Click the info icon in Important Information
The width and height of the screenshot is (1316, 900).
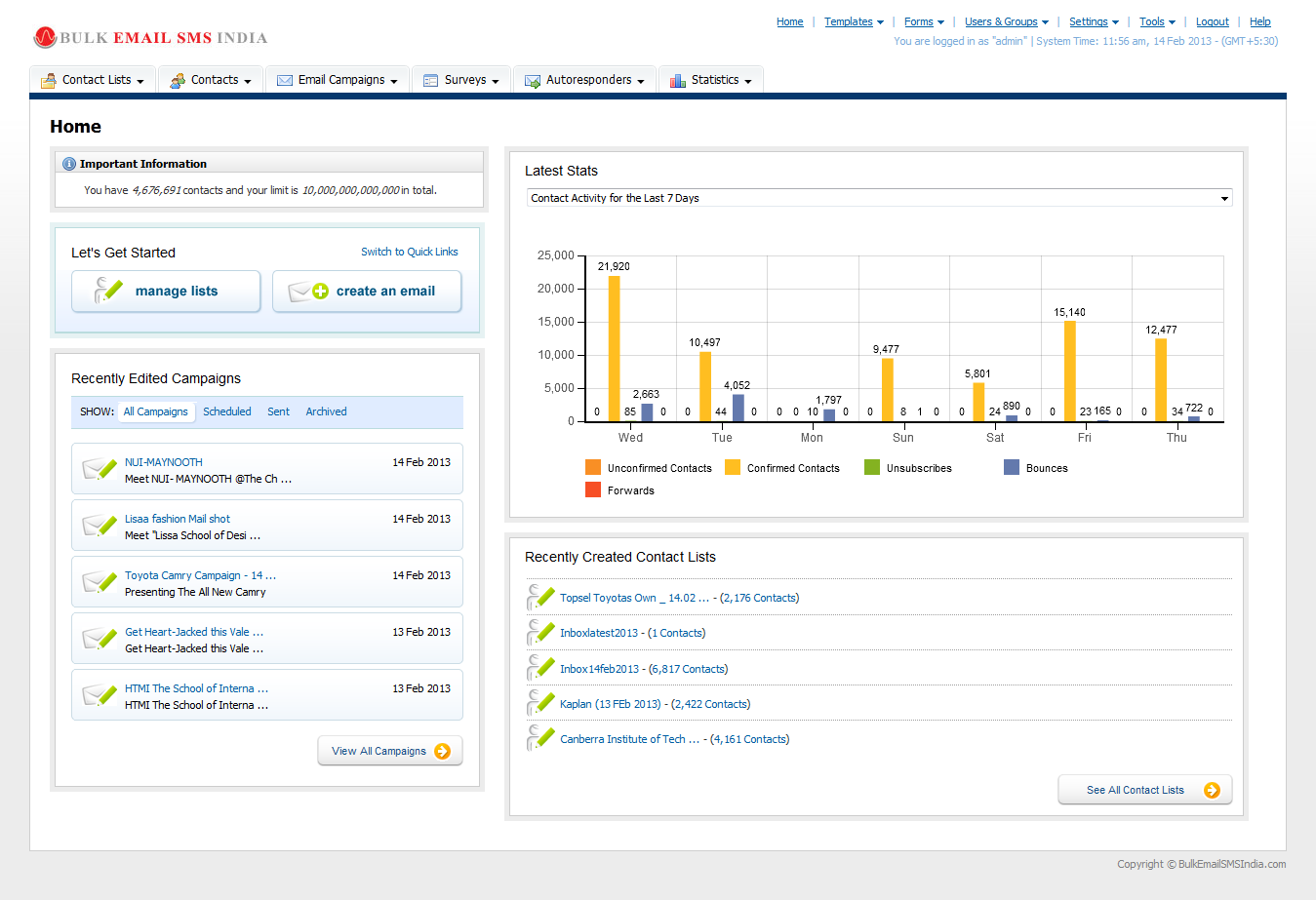[69, 164]
